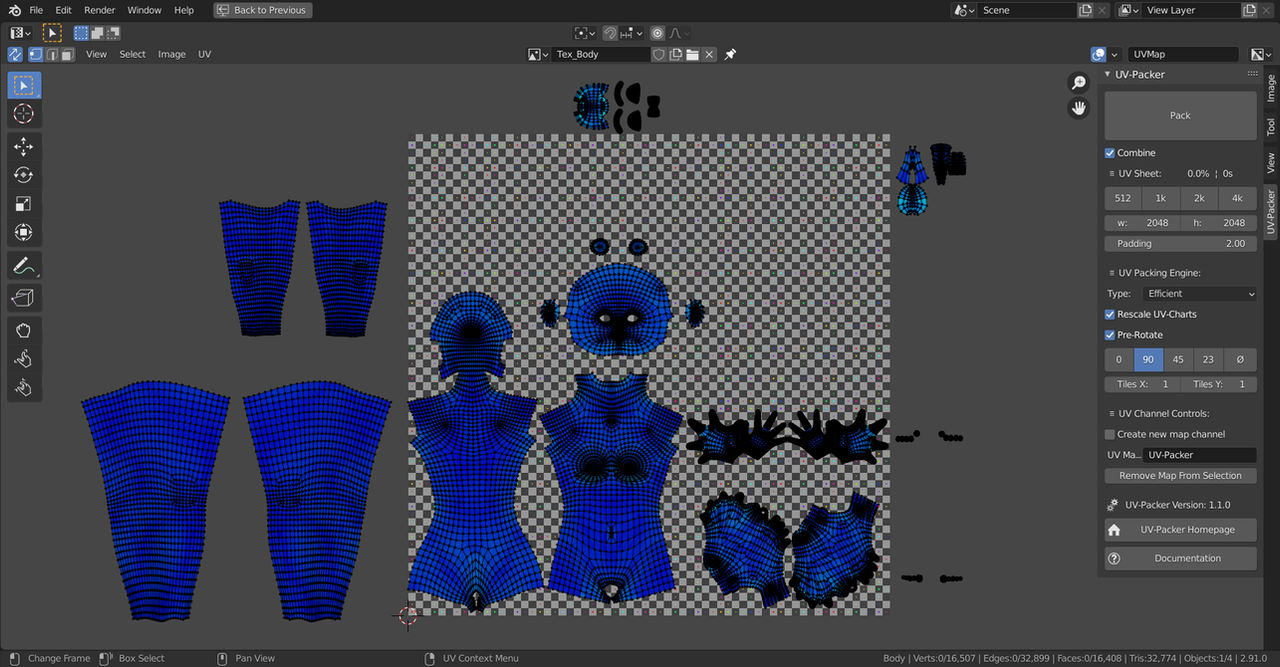Uncheck Rescale UV-Charts
The image size is (1280, 667).
coord(1110,314)
